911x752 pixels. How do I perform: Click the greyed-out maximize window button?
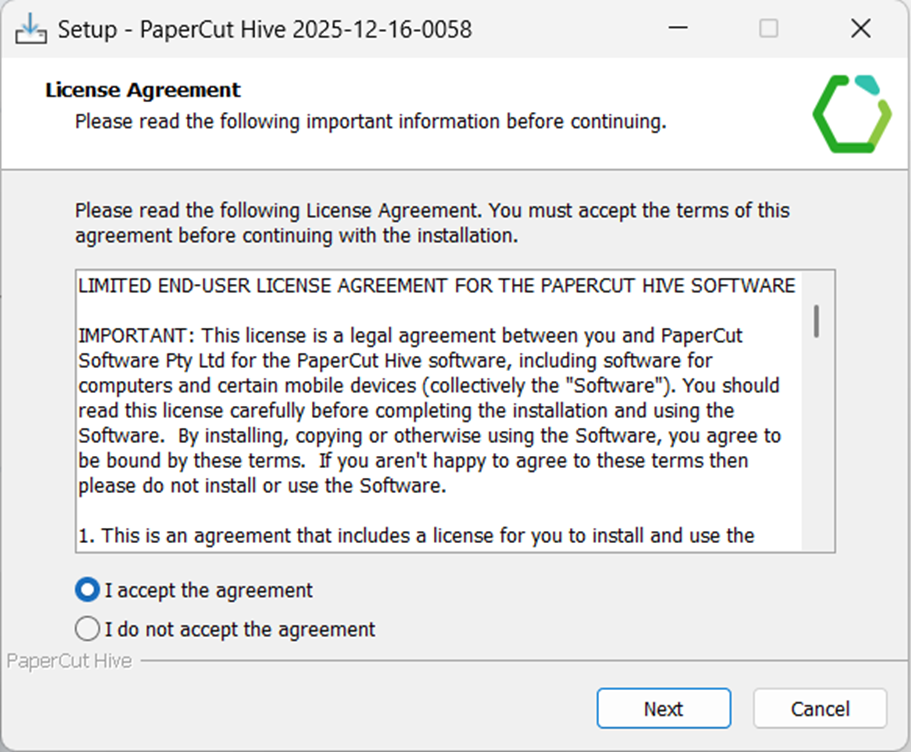(x=768, y=29)
